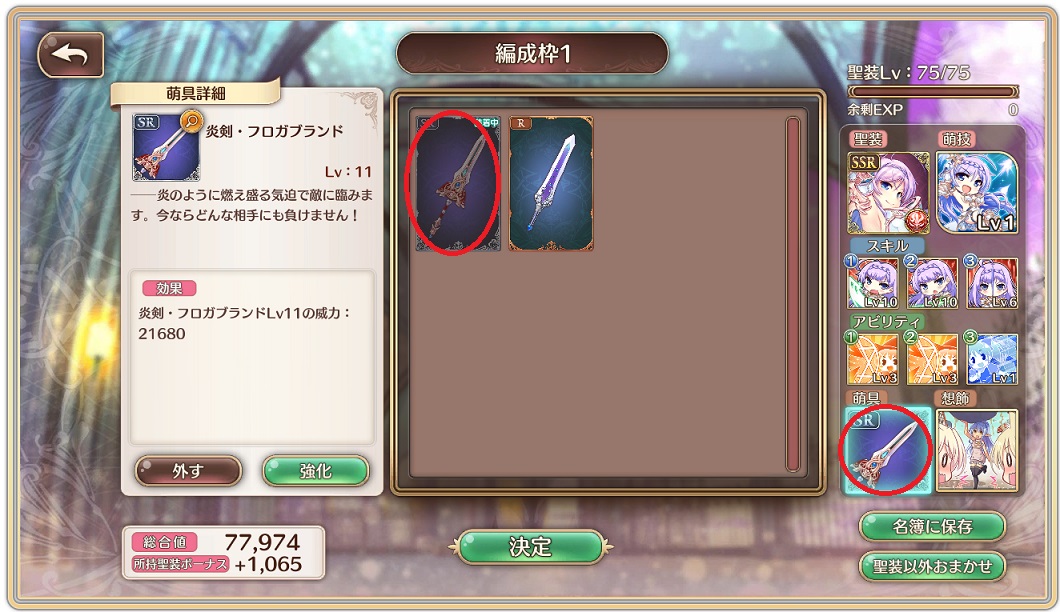Click the 外す remove button
The height and width of the screenshot is (612, 1060).
[189, 471]
